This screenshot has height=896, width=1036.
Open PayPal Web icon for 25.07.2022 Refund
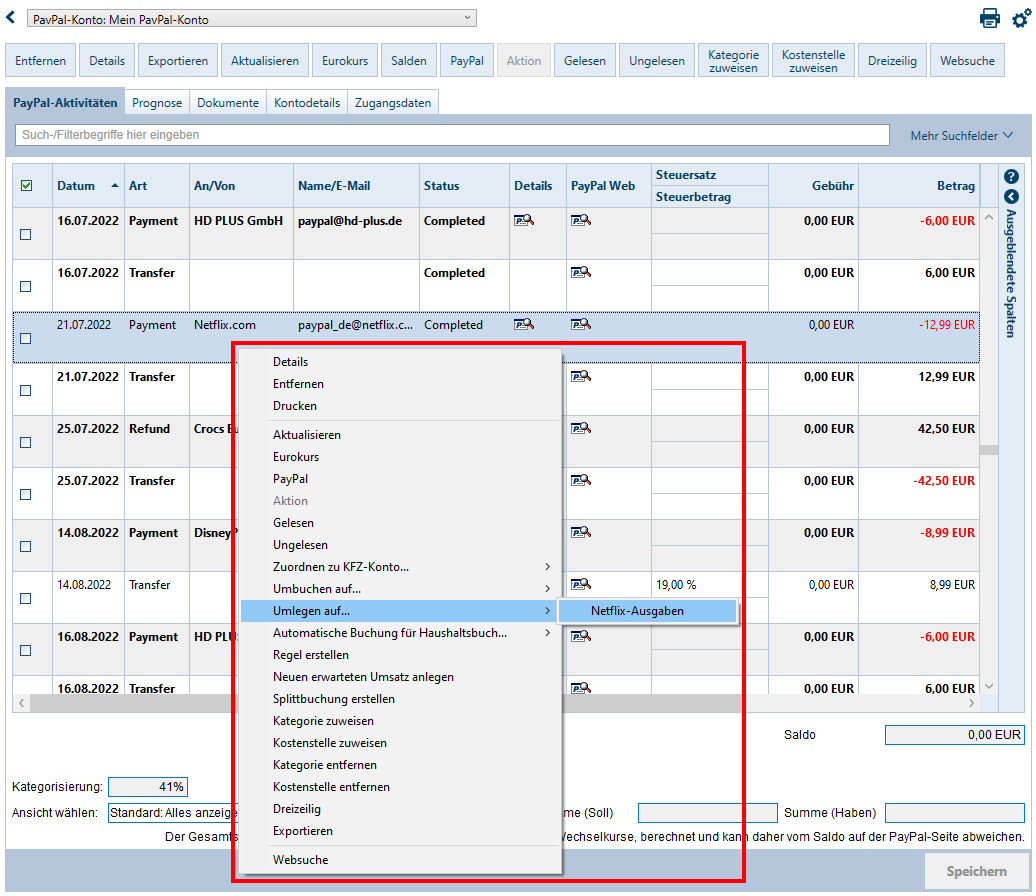[x=581, y=428]
